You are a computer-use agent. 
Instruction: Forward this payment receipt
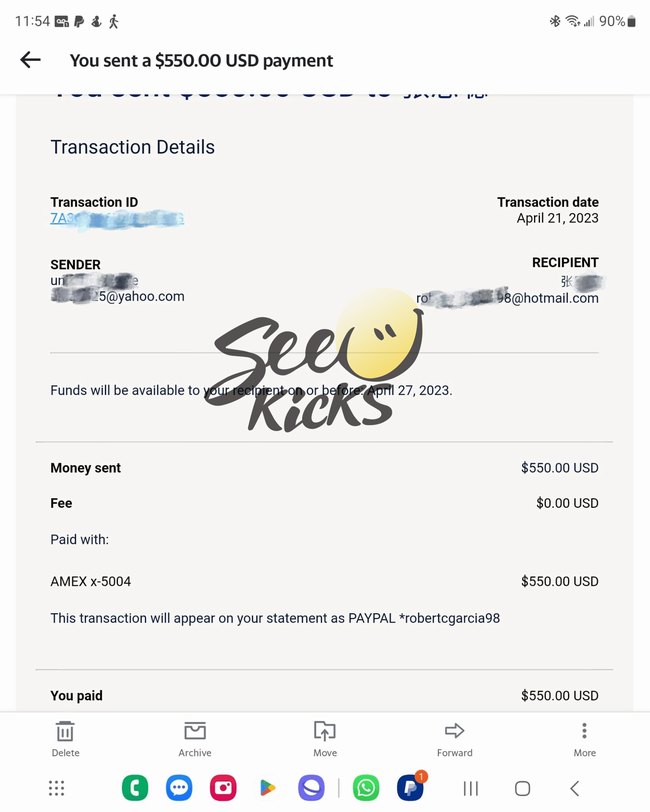pos(454,738)
